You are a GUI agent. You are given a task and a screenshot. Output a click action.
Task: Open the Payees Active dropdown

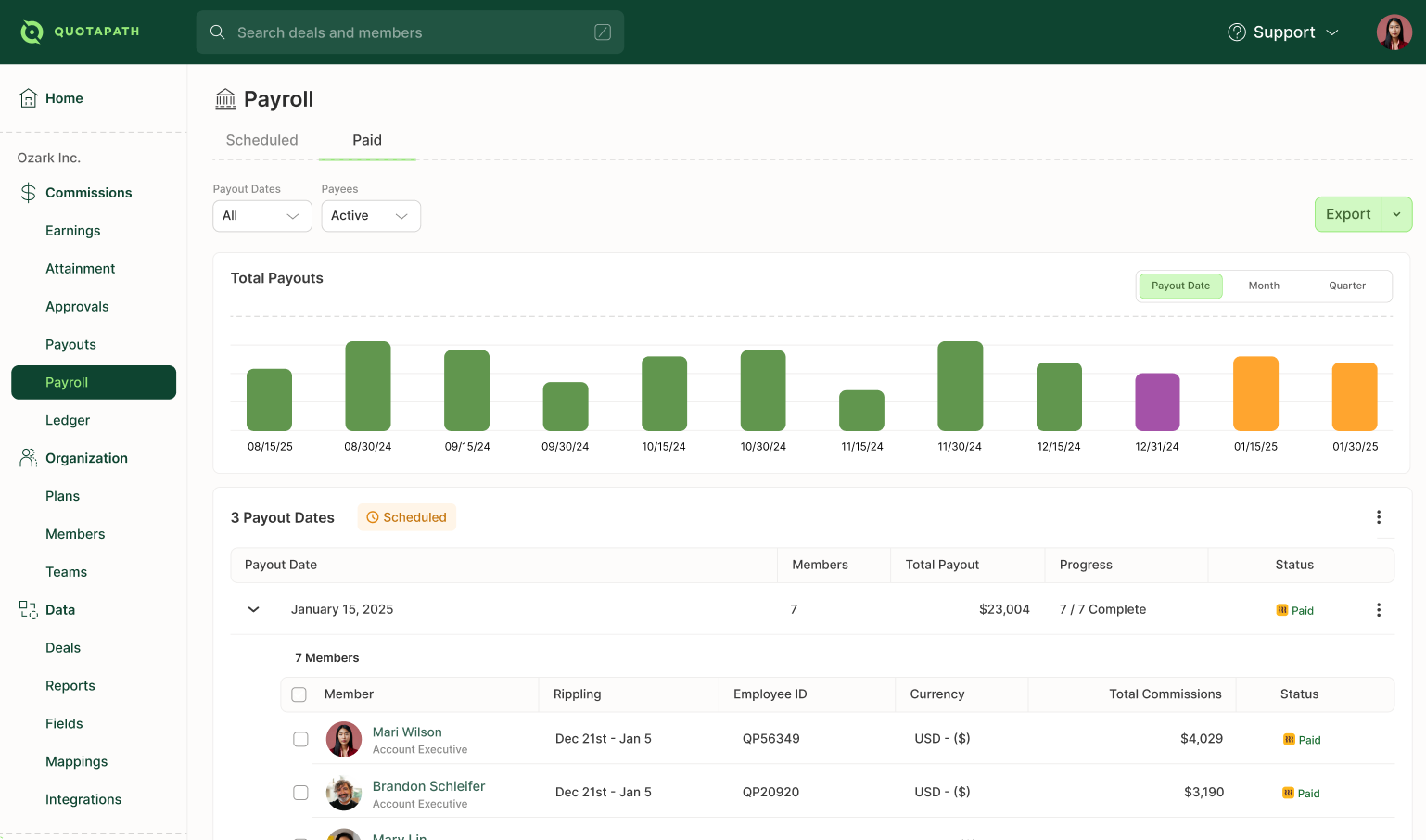pyautogui.click(x=371, y=216)
